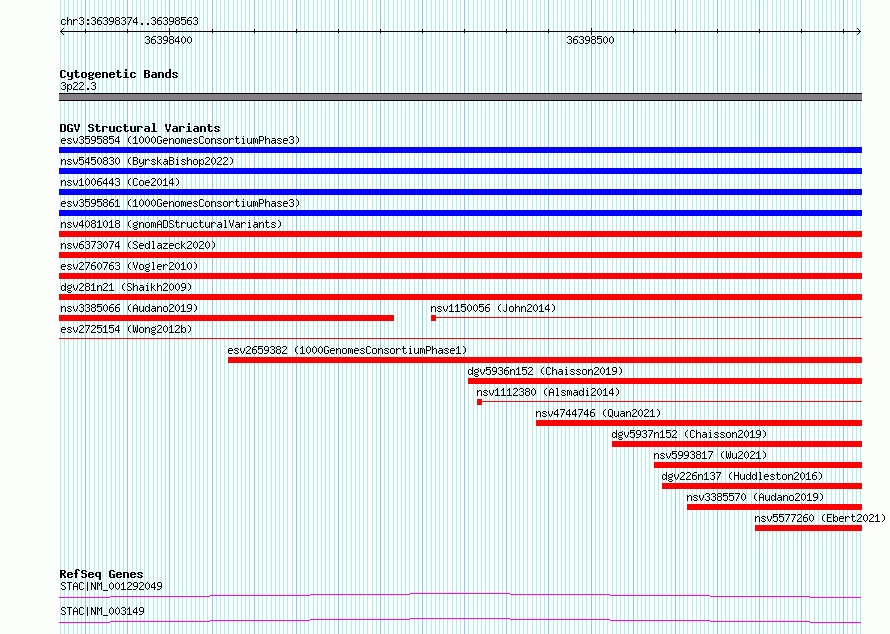Viewport: 890px width, 634px height.
Task: Open dgv5937n152 (Chaisson2019) variant
Action: [x=689, y=434]
